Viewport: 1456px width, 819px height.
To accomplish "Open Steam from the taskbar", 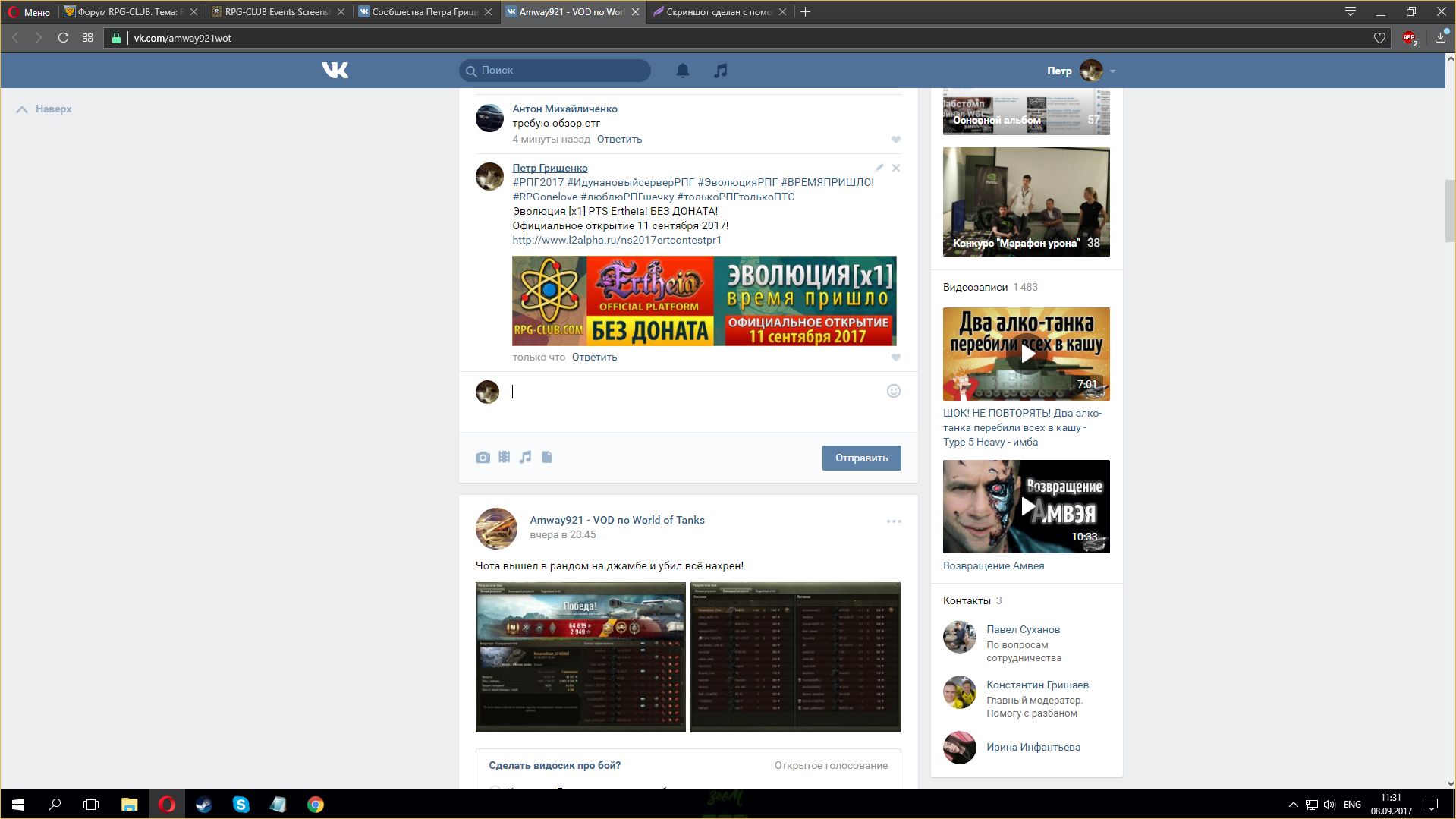I will pyautogui.click(x=203, y=805).
